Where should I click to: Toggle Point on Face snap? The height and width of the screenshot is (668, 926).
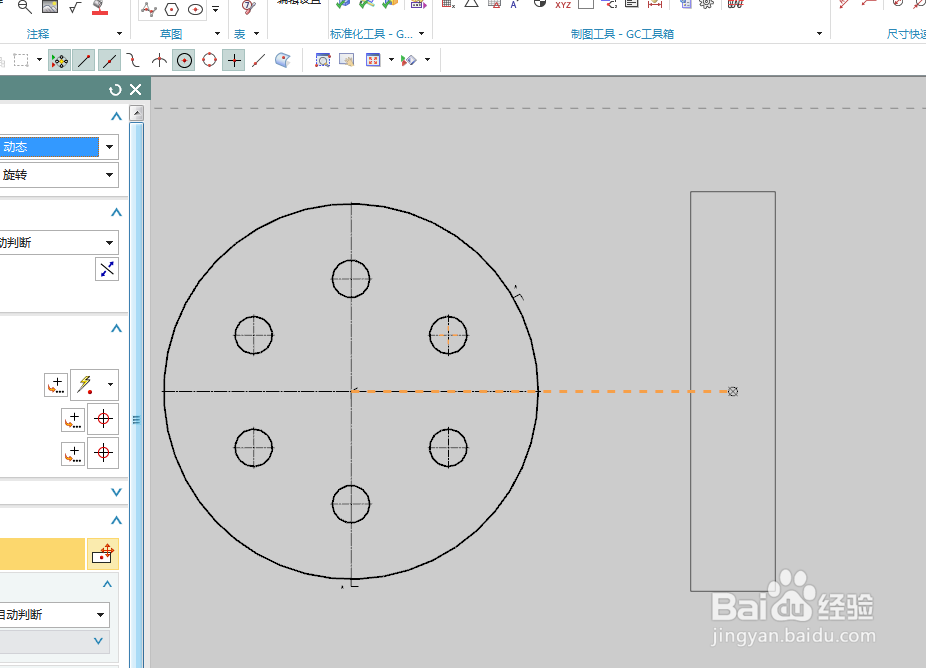tap(283, 60)
